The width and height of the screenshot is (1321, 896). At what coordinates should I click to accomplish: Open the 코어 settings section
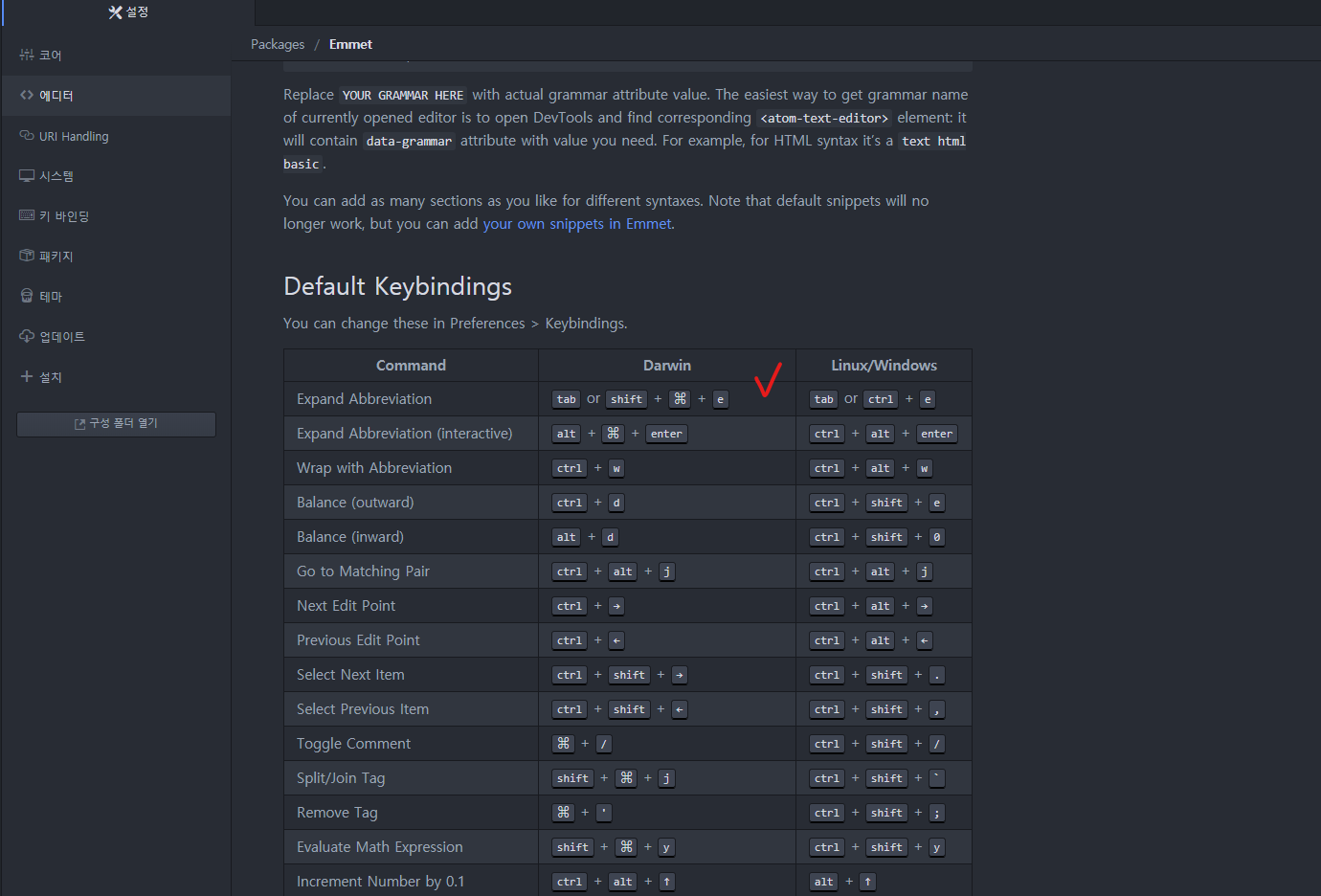[x=115, y=56]
